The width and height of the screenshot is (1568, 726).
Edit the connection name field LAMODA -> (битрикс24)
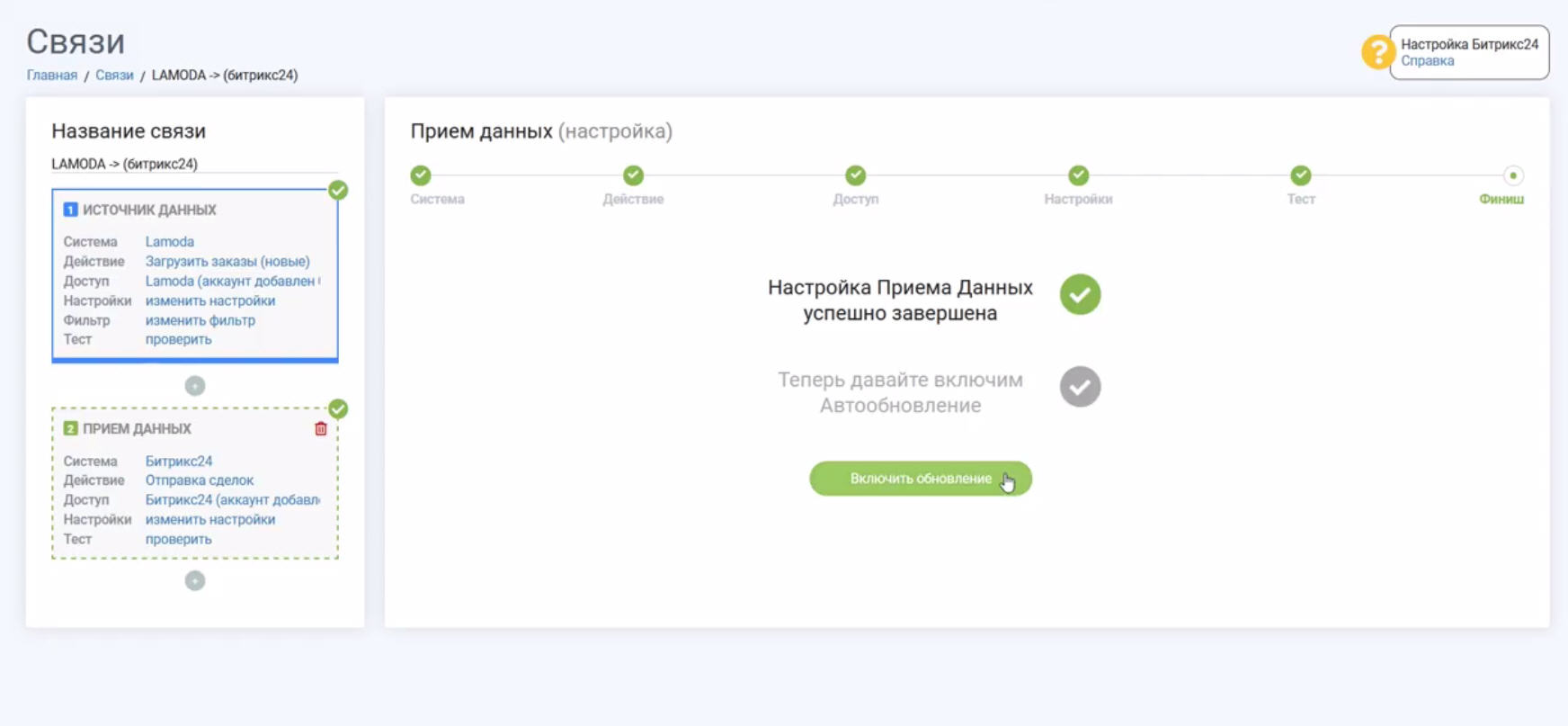pos(194,164)
